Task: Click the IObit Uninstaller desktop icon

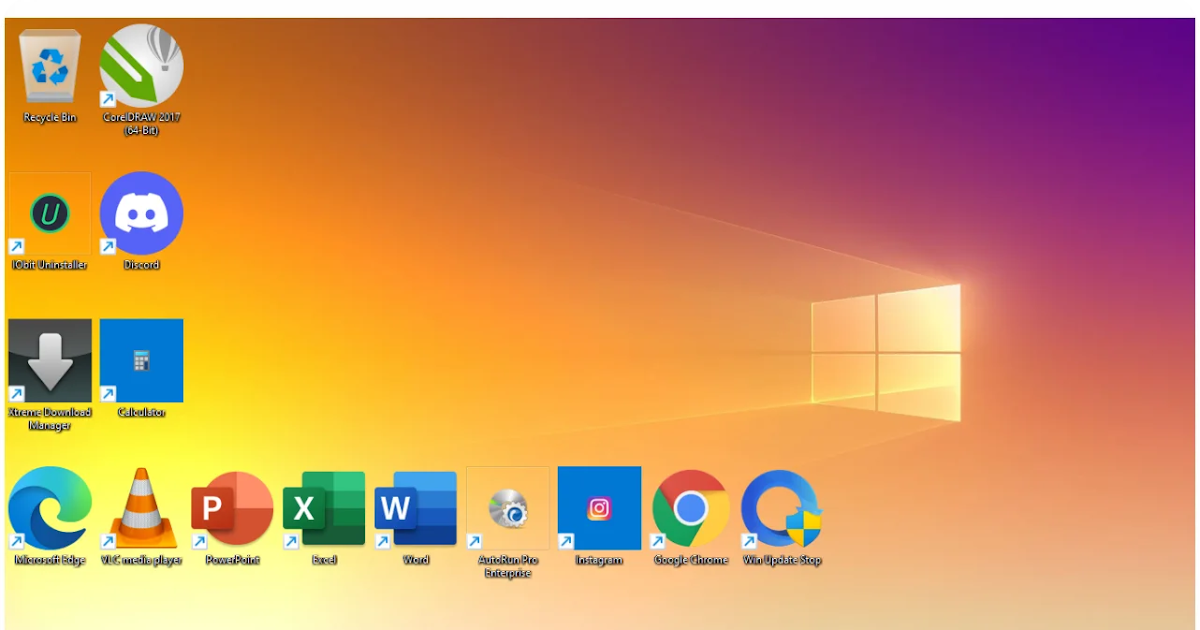Action: pyautogui.click(x=49, y=213)
